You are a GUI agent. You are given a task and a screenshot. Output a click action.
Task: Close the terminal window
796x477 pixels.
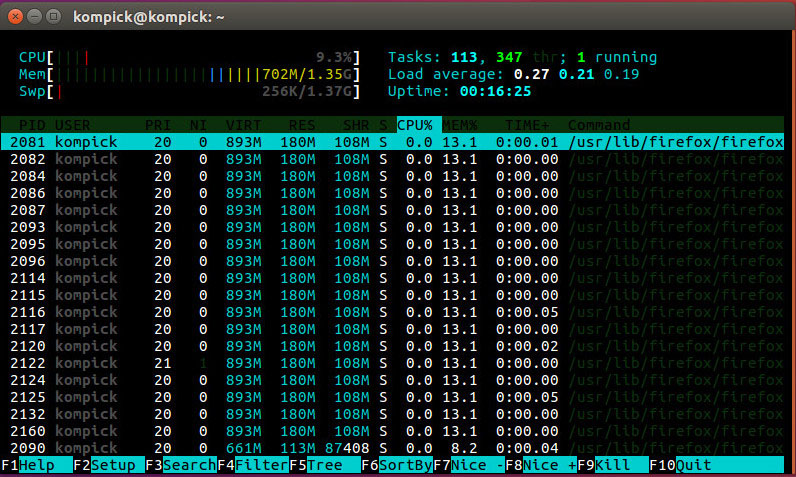click(x=15, y=17)
